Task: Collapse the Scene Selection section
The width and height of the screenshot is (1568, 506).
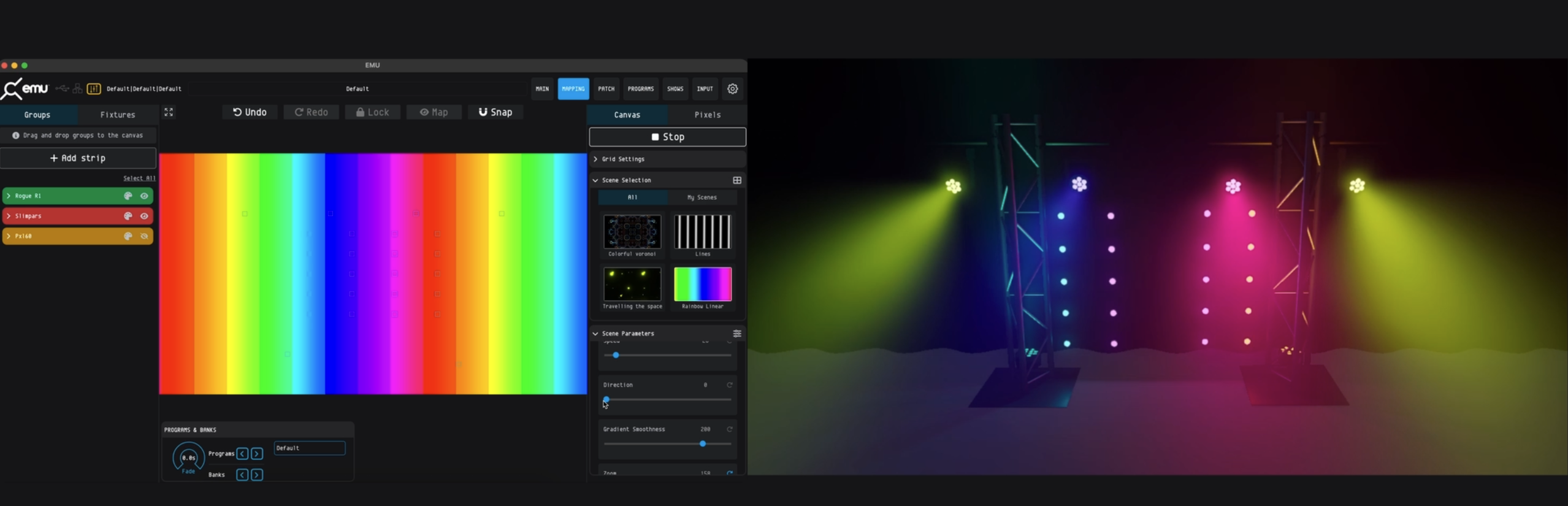Action: pos(595,180)
